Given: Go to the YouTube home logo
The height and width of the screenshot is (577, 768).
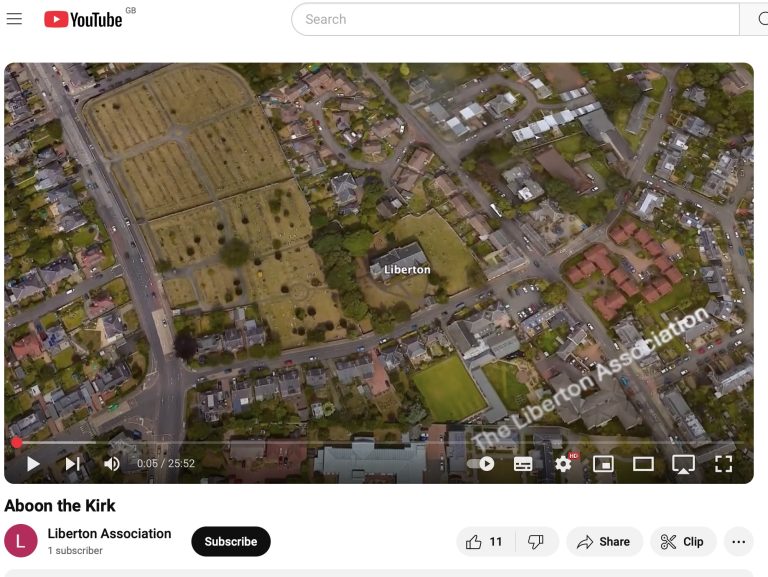Looking at the screenshot, I should tap(83, 20).
